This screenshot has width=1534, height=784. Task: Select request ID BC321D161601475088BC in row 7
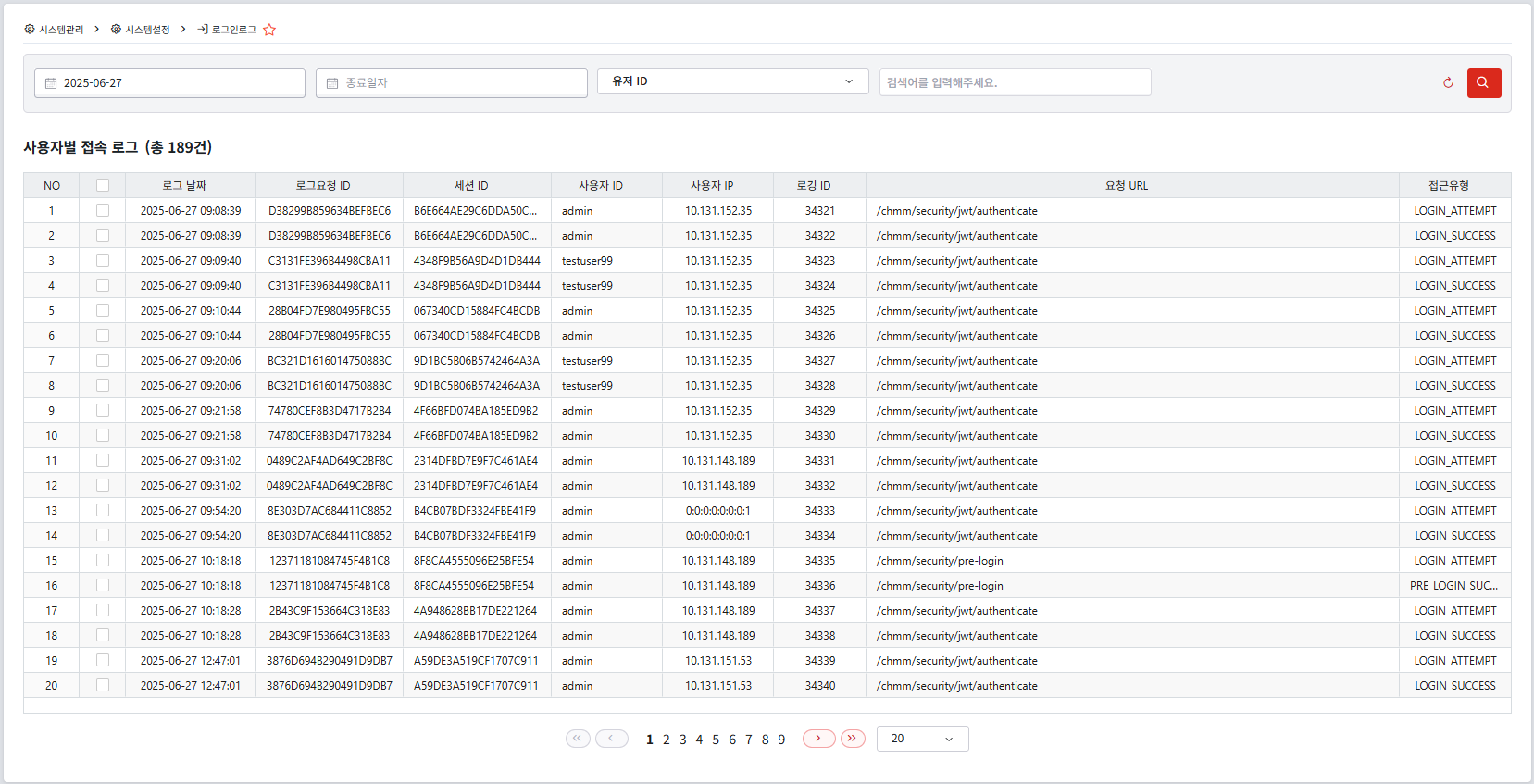pyautogui.click(x=330, y=360)
